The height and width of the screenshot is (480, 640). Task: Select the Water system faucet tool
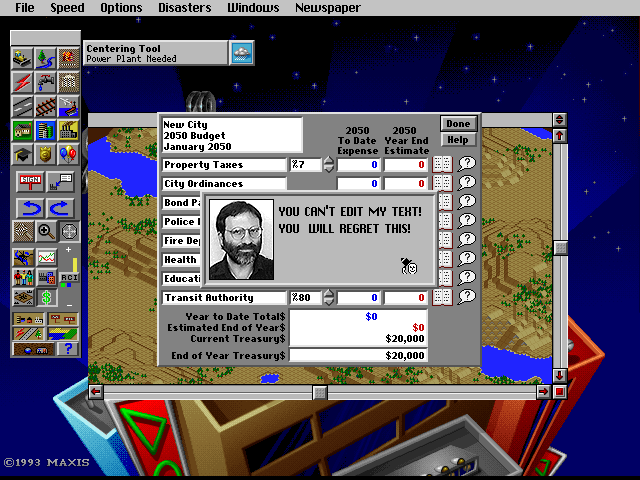pyautogui.click(x=45, y=82)
